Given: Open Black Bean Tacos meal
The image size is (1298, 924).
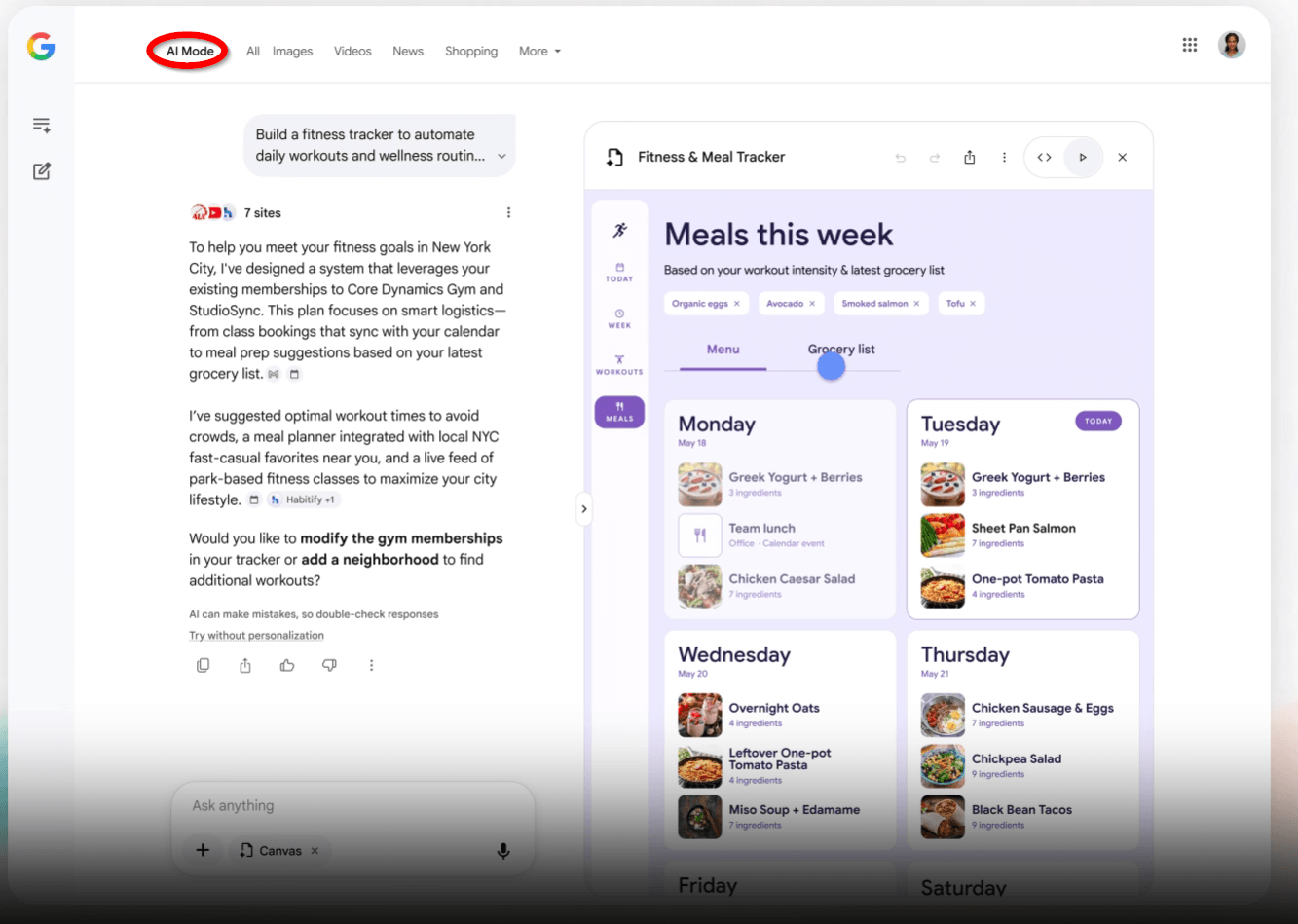Looking at the screenshot, I should point(1022,816).
